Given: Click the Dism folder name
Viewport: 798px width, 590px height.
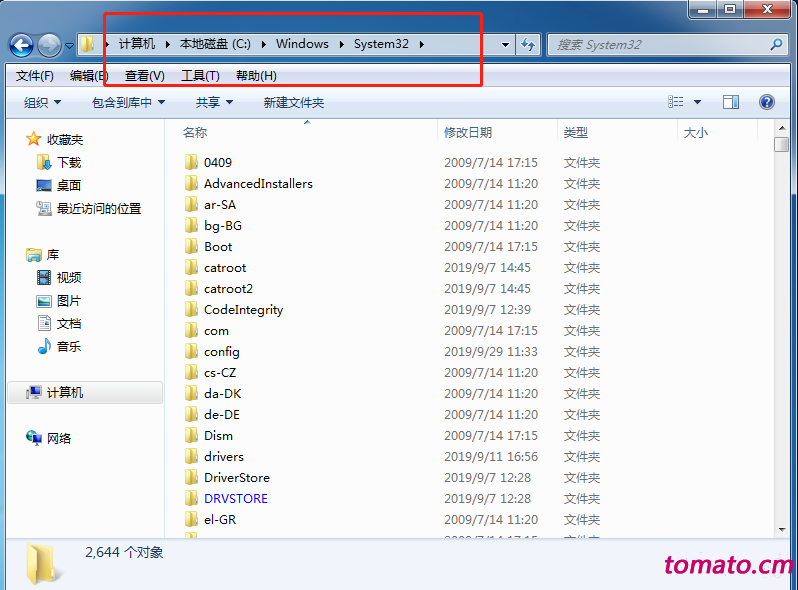Looking at the screenshot, I should 218,436.
